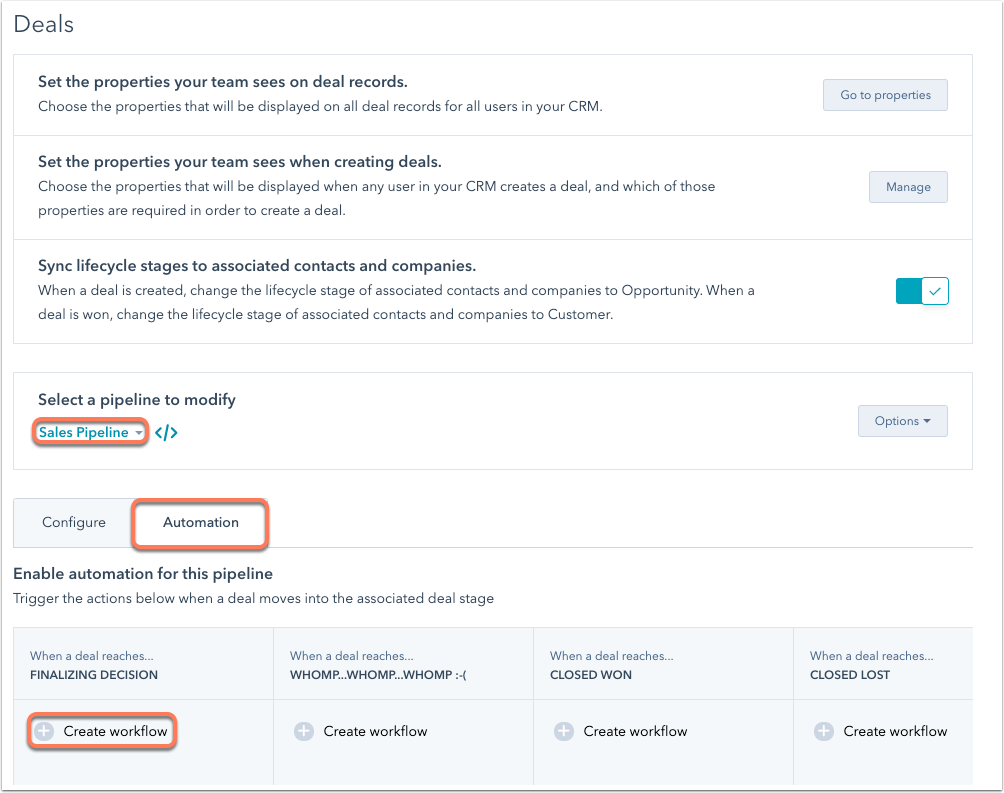Select the Automation tab

(x=200, y=523)
